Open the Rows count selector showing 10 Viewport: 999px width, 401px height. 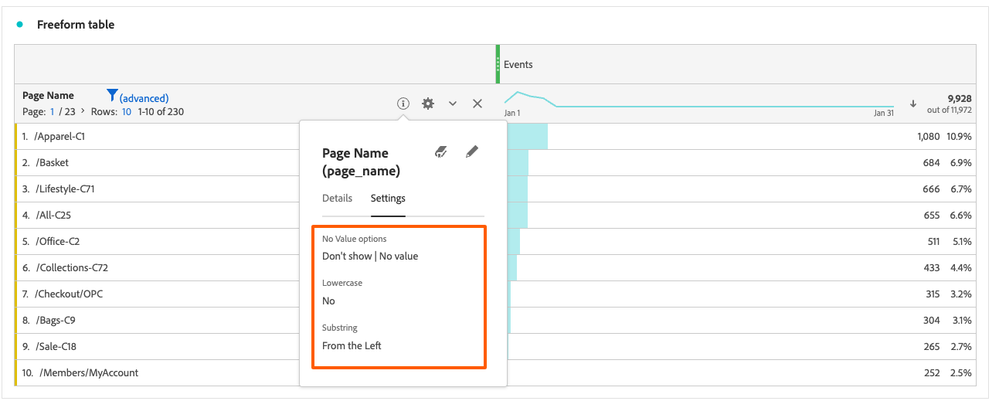click(x=127, y=112)
